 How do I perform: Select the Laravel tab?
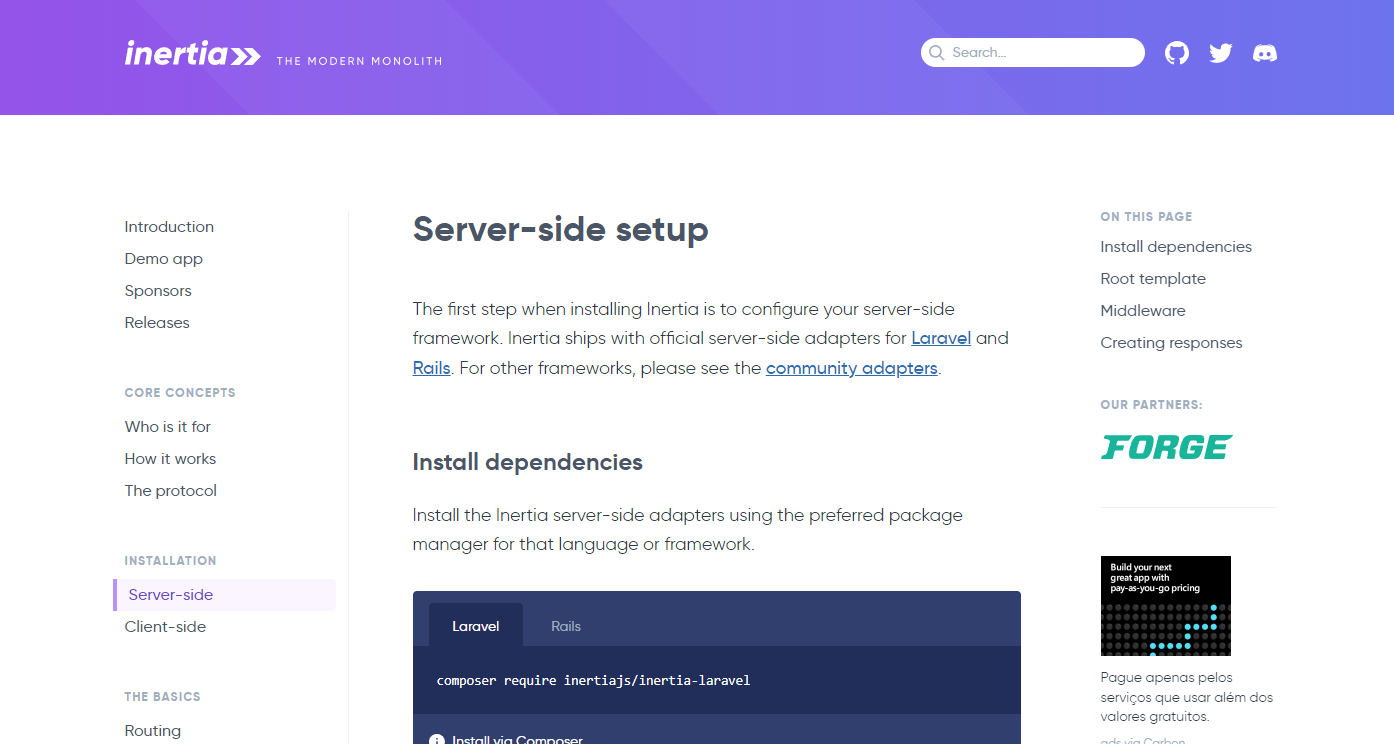coord(475,626)
